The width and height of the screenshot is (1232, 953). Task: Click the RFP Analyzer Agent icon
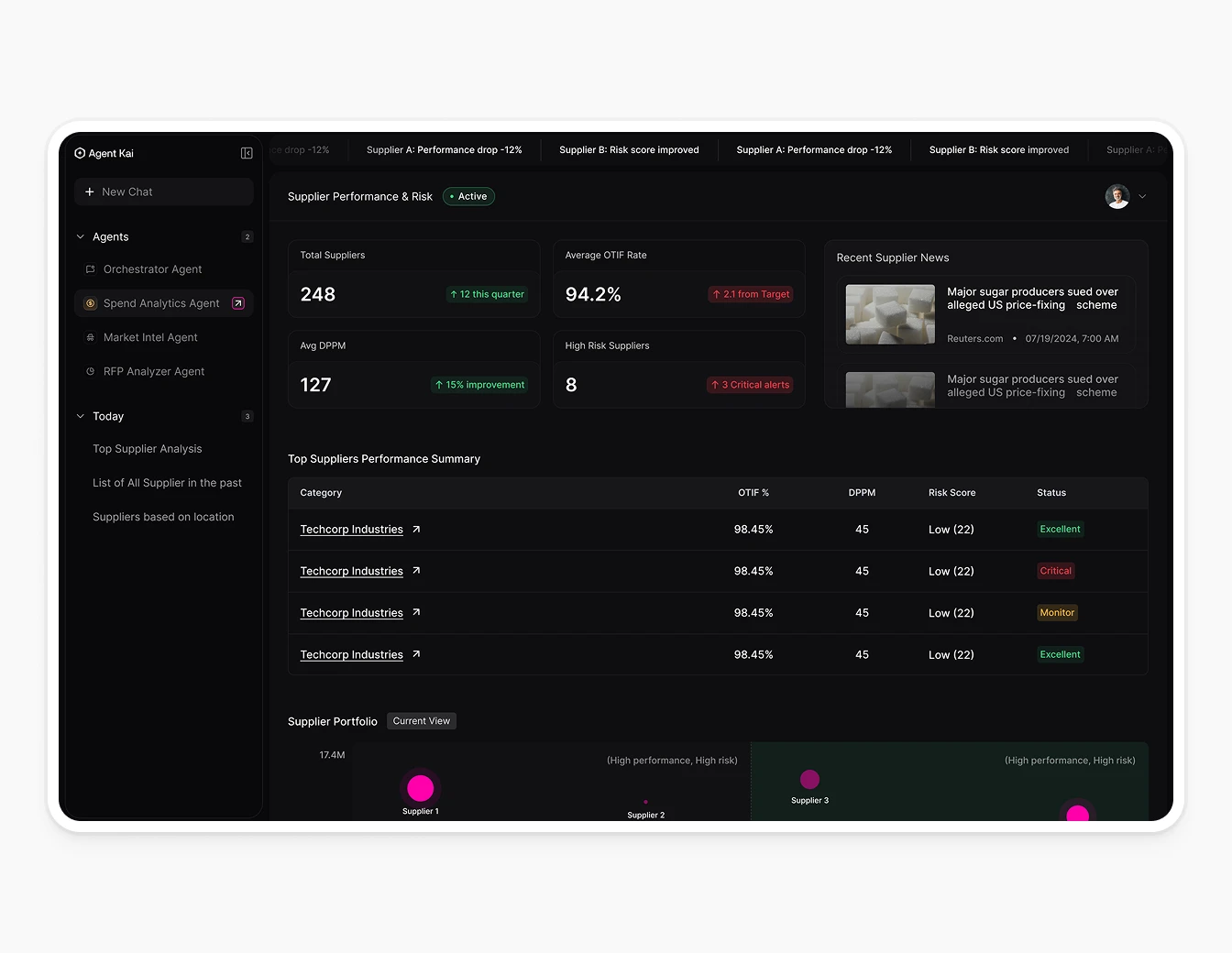coord(90,371)
